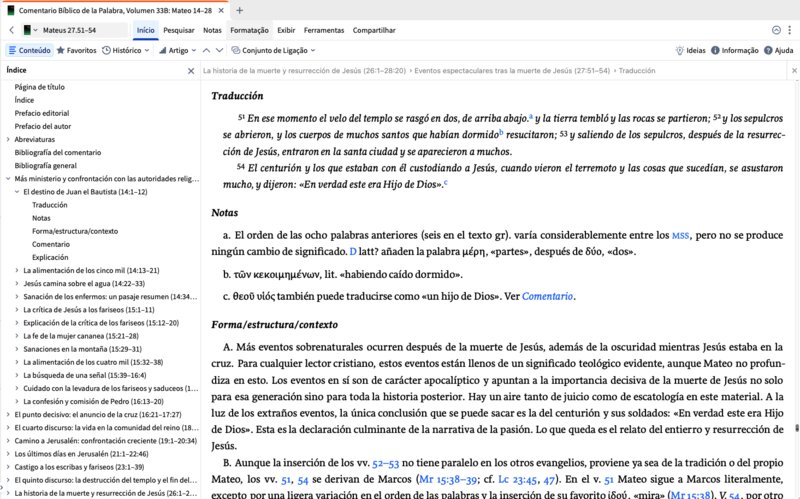Open the Histórico dropdown
This screenshot has height=499, width=800.
click(x=126, y=50)
